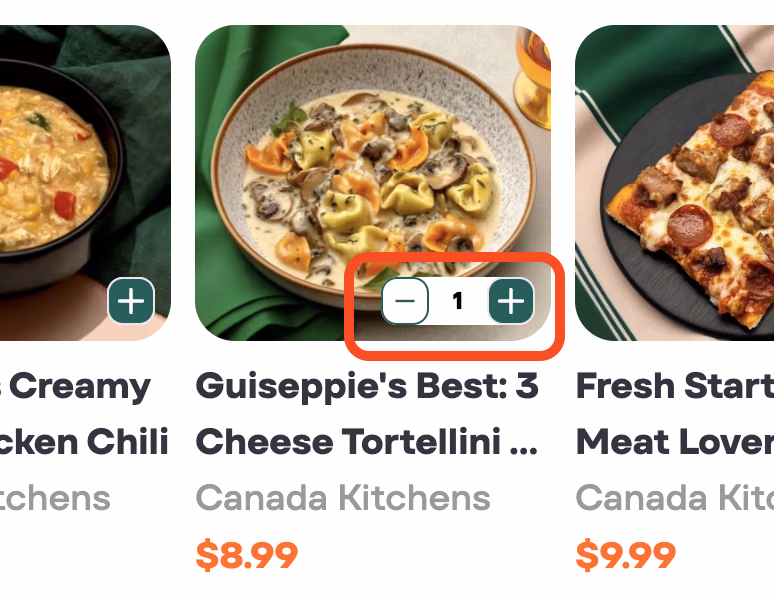Increase tortellini quantity with plus button

click(x=511, y=301)
